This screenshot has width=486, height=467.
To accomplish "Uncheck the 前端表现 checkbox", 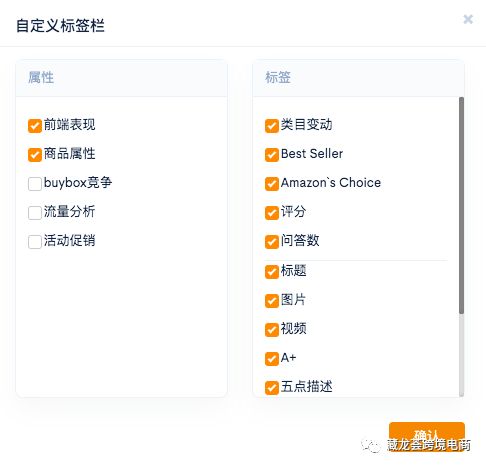I will click(x=35, y=126).
